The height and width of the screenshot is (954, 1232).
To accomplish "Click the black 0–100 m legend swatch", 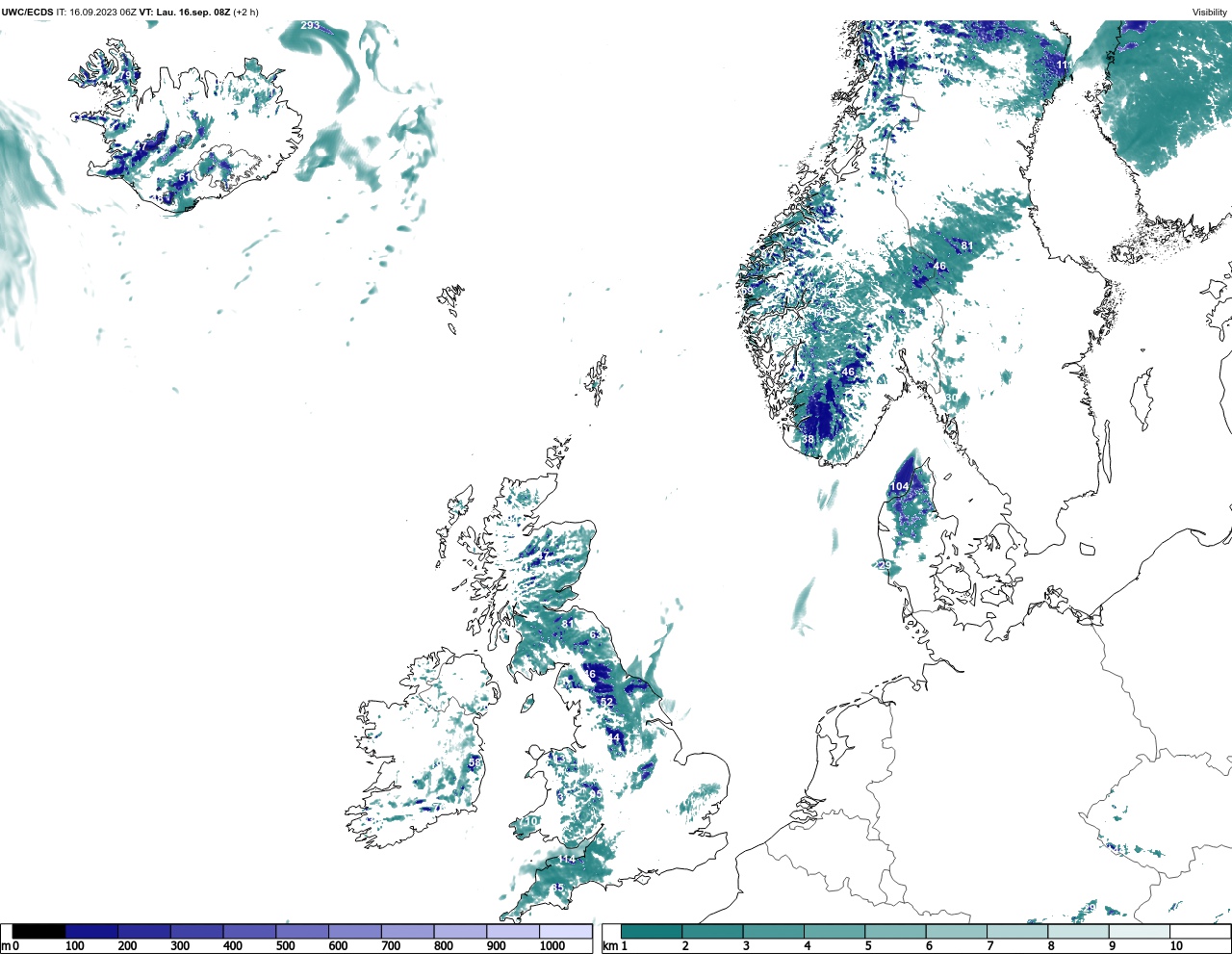I will pyautogui.click(x=39, y=931).
